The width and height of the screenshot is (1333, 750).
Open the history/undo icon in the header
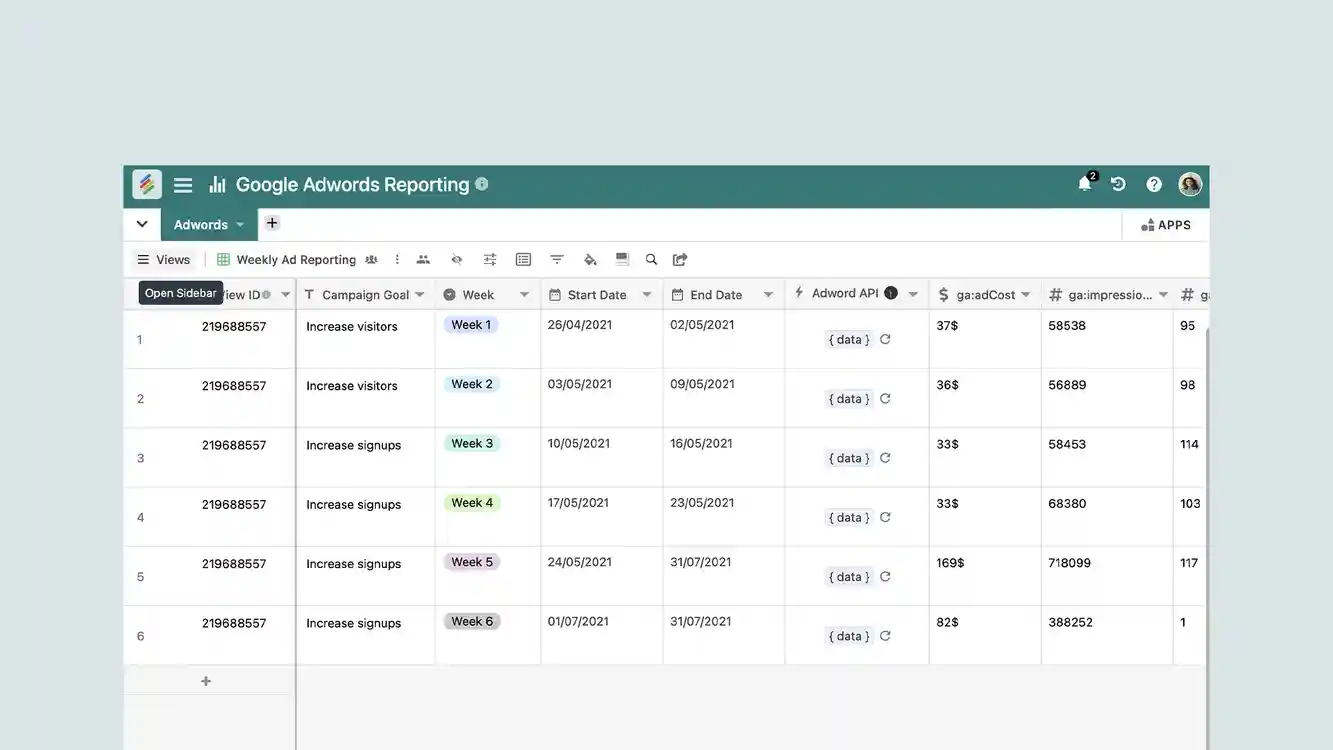click(x=1117, y=184)
